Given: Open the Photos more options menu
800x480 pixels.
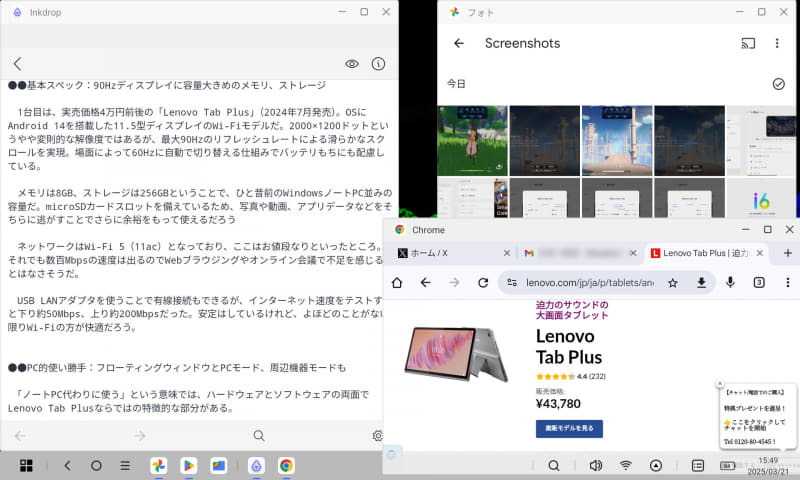Looking at the screenshot, I should [x=777, y=43].
